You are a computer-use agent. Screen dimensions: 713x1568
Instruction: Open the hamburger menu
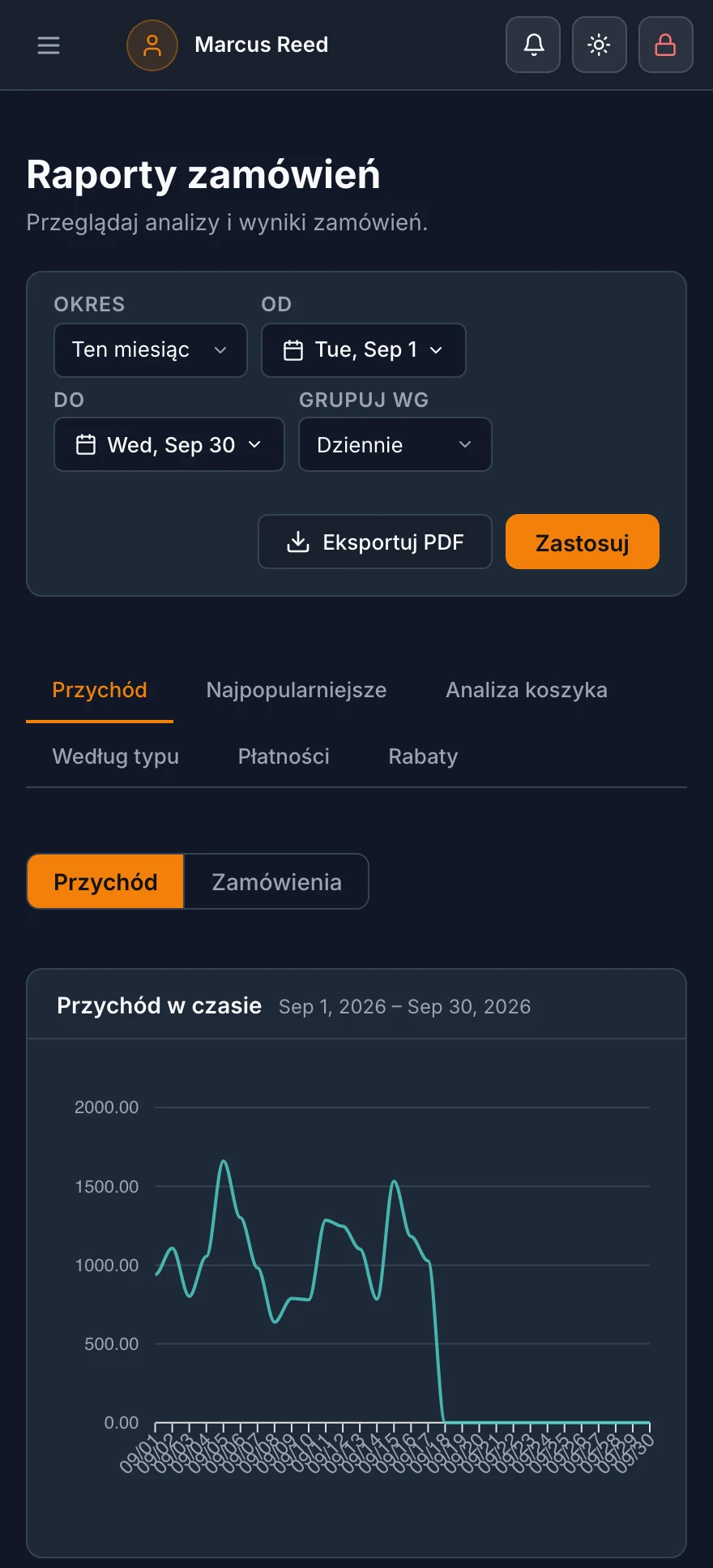coord(49,45)
